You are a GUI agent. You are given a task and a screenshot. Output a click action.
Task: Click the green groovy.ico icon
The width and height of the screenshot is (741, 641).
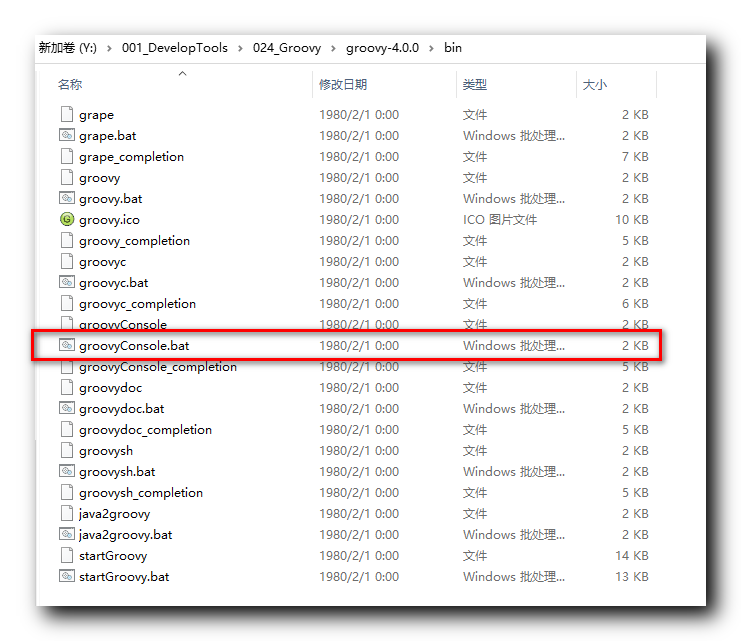[67, 219]
